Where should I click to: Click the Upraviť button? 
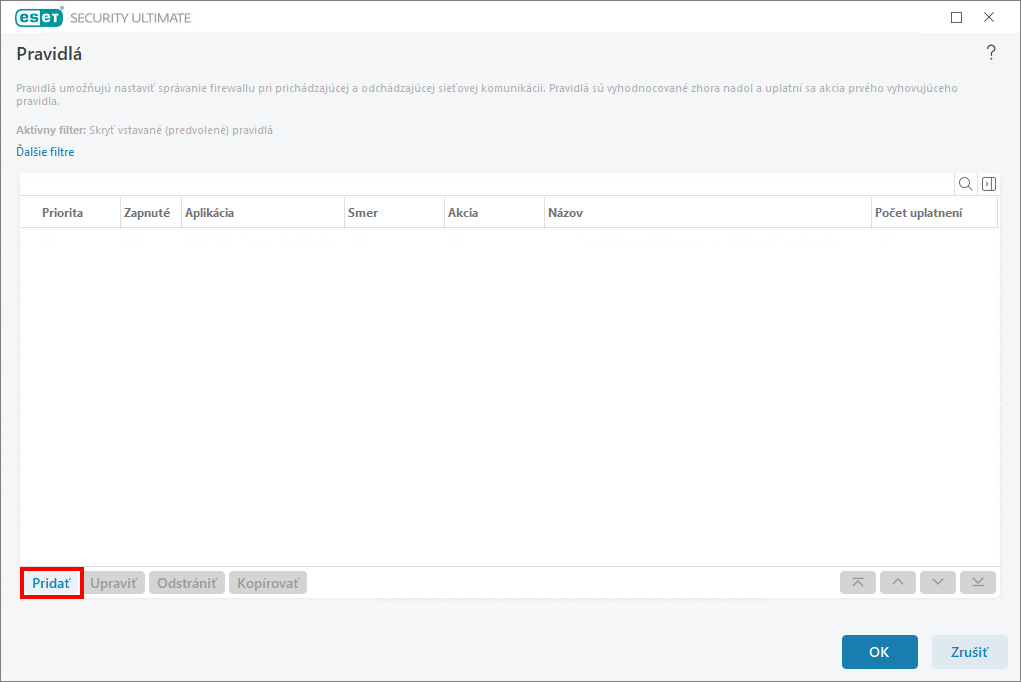115,583
